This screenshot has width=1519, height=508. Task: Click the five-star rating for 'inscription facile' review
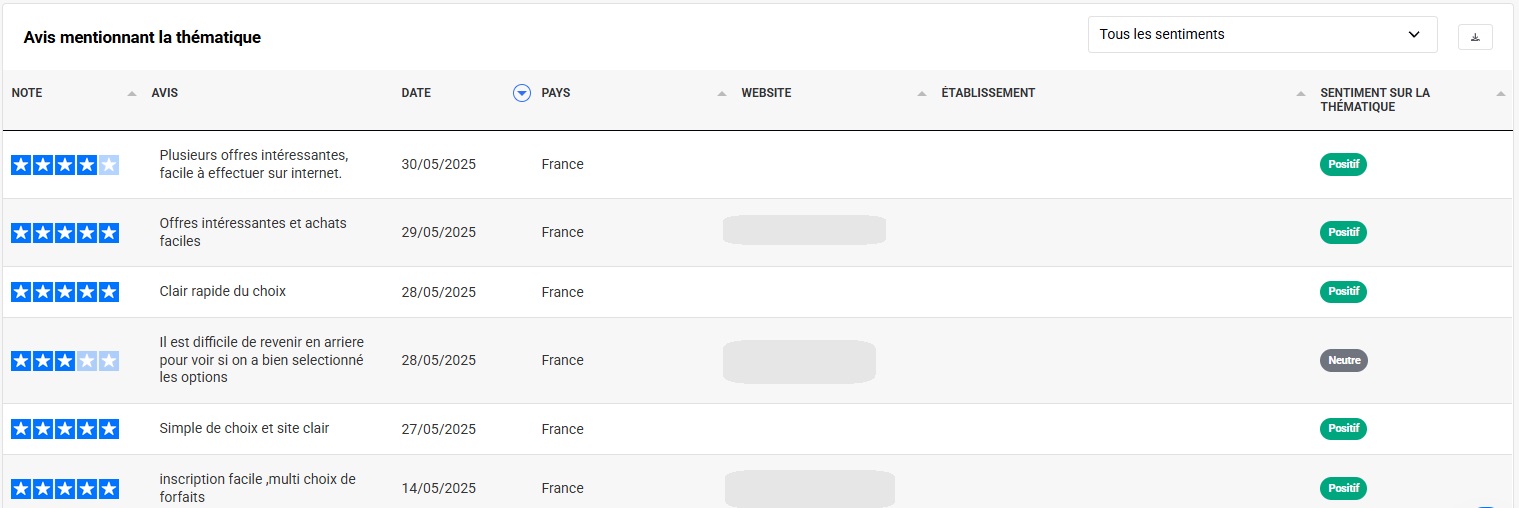point(65,489)
